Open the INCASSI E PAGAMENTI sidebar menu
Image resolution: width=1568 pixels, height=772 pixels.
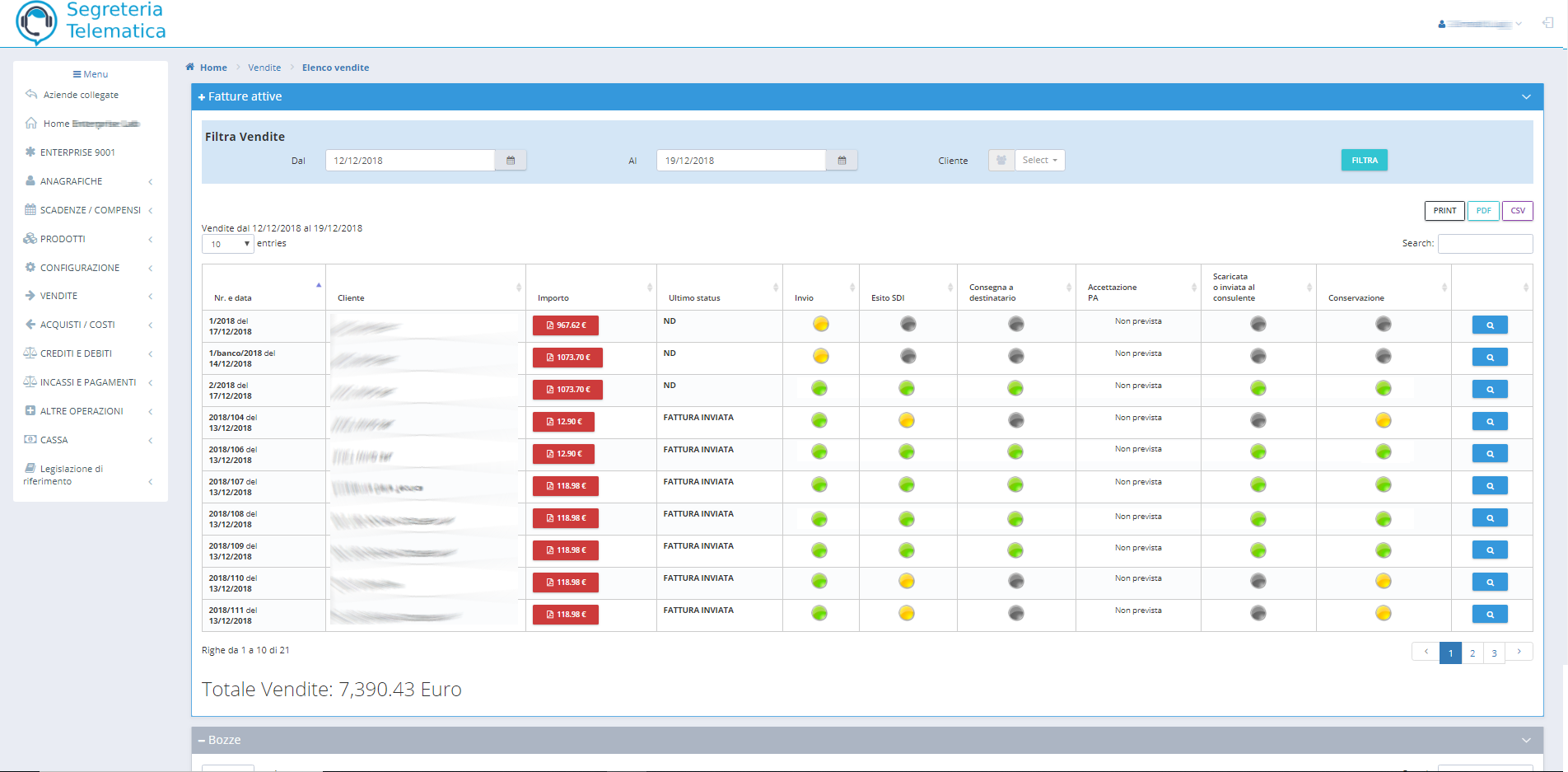89,382
